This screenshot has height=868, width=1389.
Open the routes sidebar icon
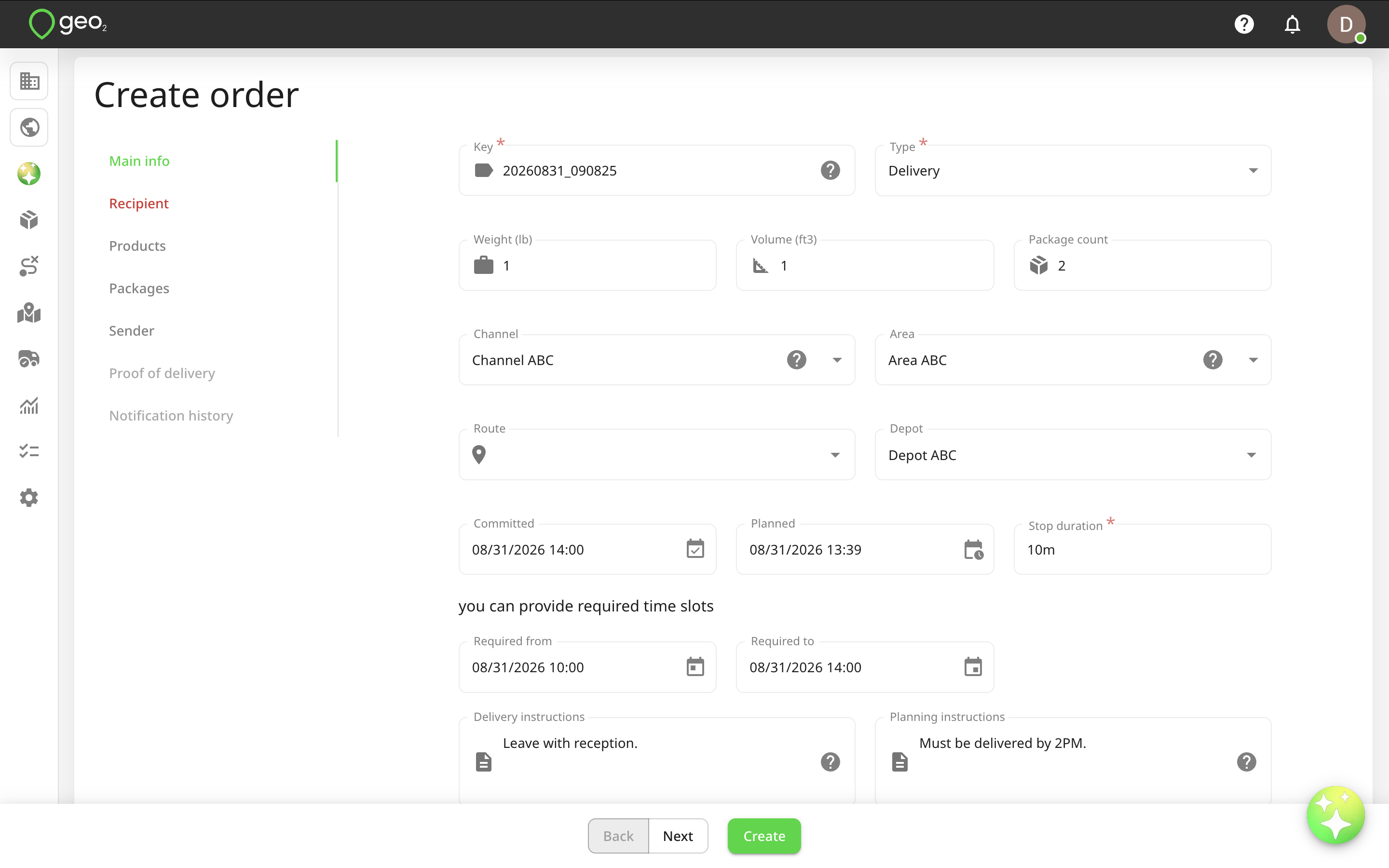[29, 266]
